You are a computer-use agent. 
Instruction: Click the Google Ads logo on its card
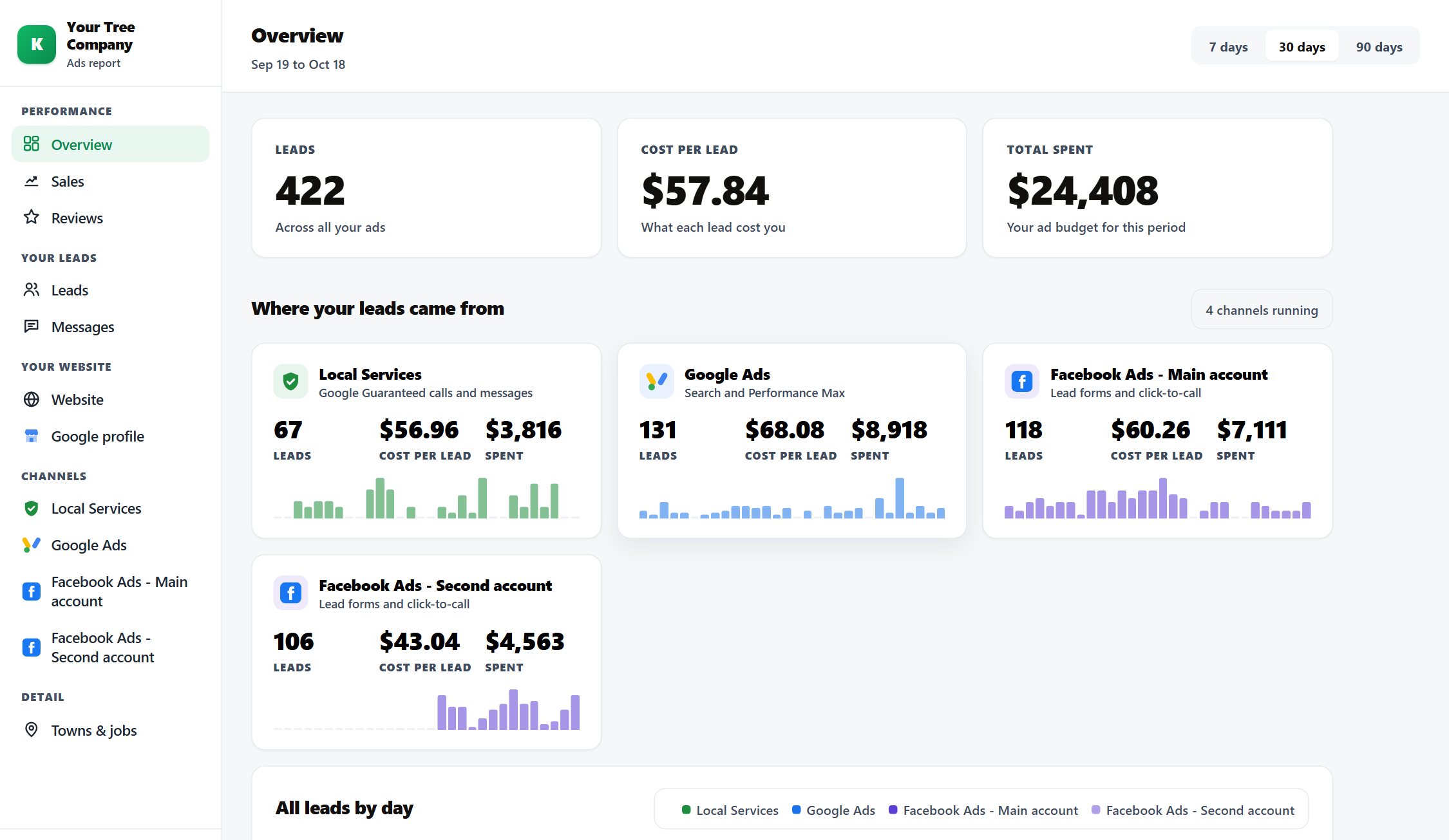pyautogui.click(x=656, y=382)
